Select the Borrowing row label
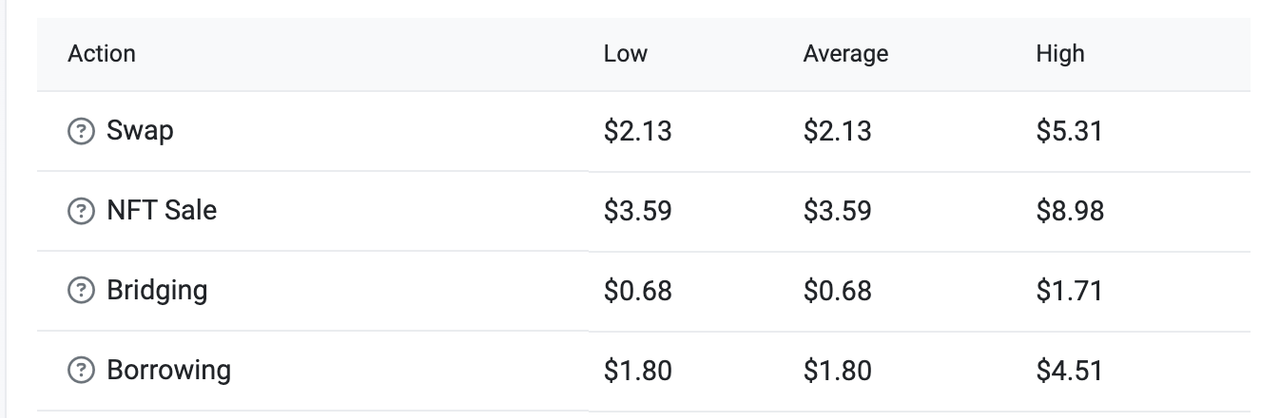Screen dimensions: 1280x418 coord(168,371)
